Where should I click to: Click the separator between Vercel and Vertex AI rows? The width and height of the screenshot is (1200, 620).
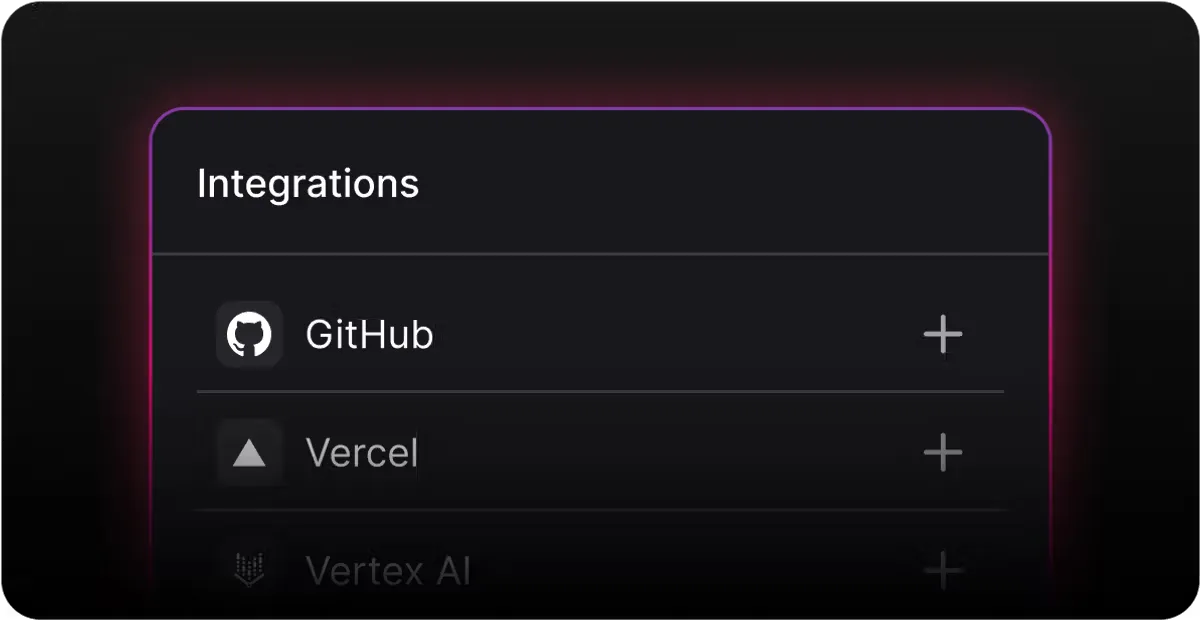coord(600,510)
